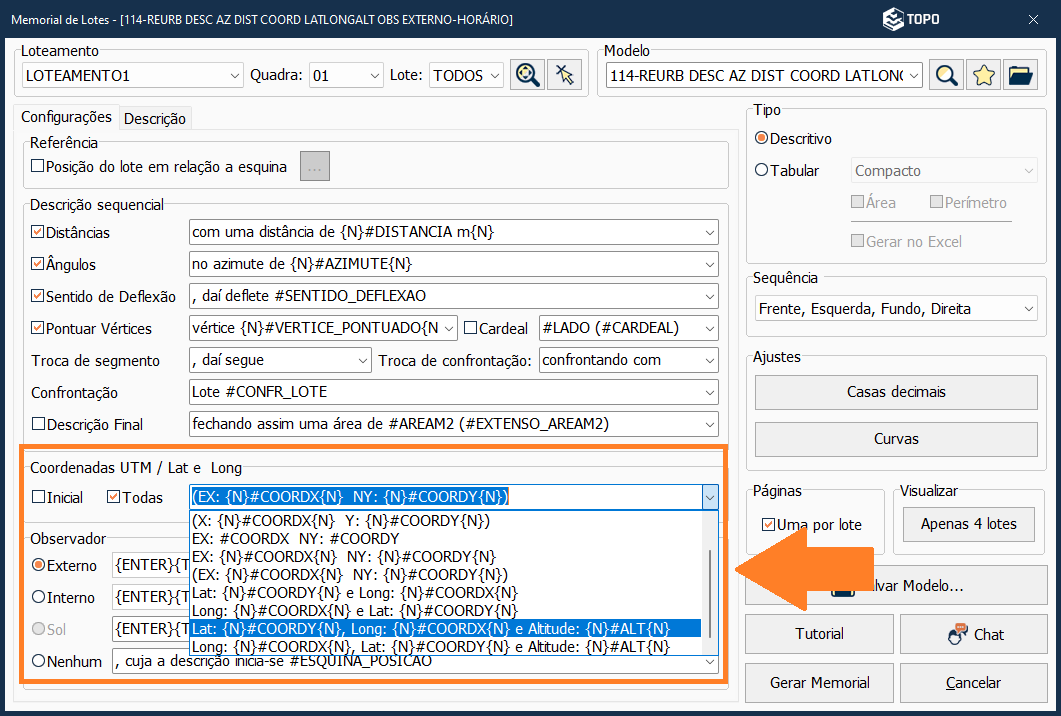Click the pick-lot cursor icon
This screenshot has height=716, width=1061.
click(x=565, y=75)
